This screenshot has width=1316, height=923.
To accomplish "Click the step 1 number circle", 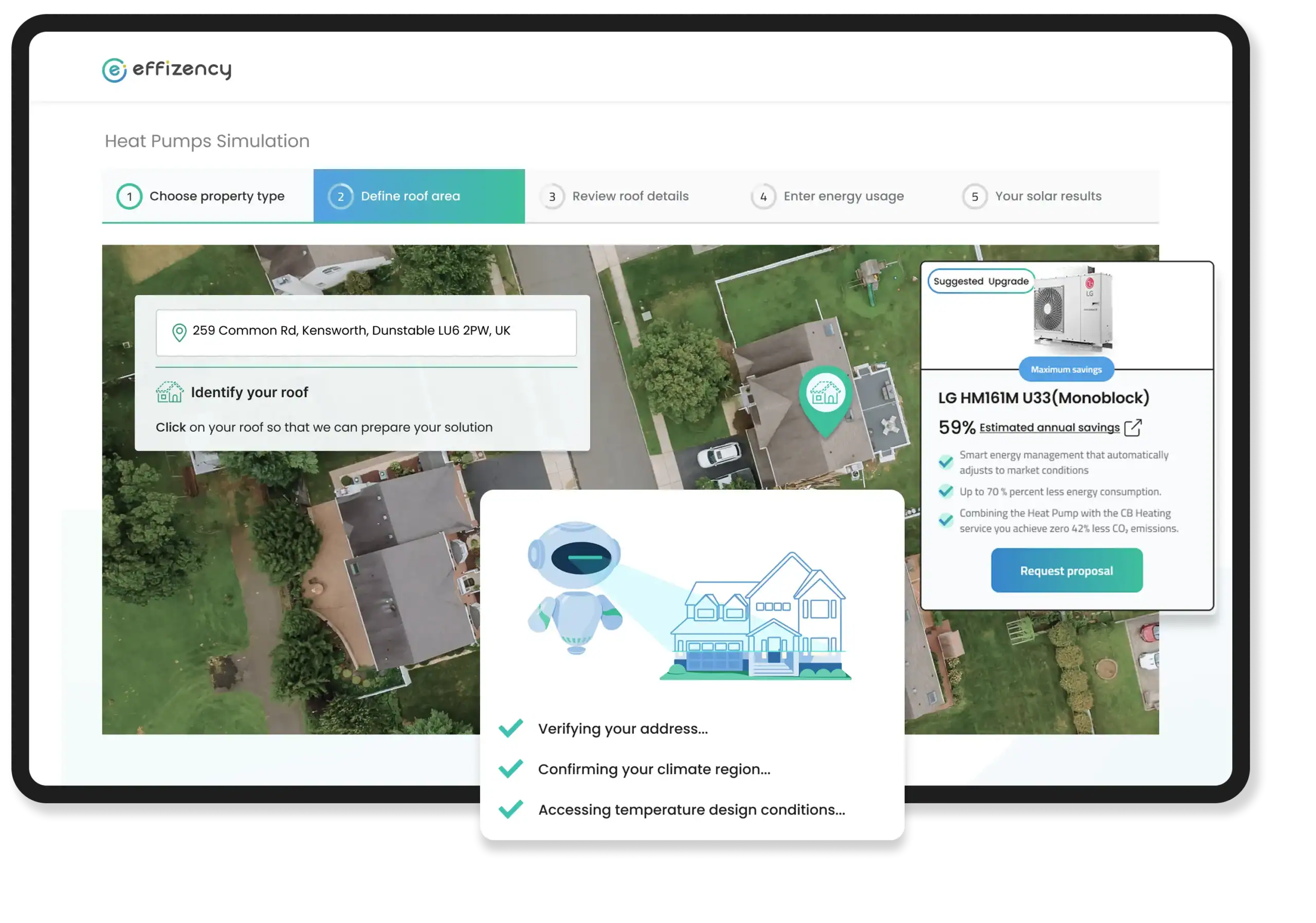I will point(130,196).
